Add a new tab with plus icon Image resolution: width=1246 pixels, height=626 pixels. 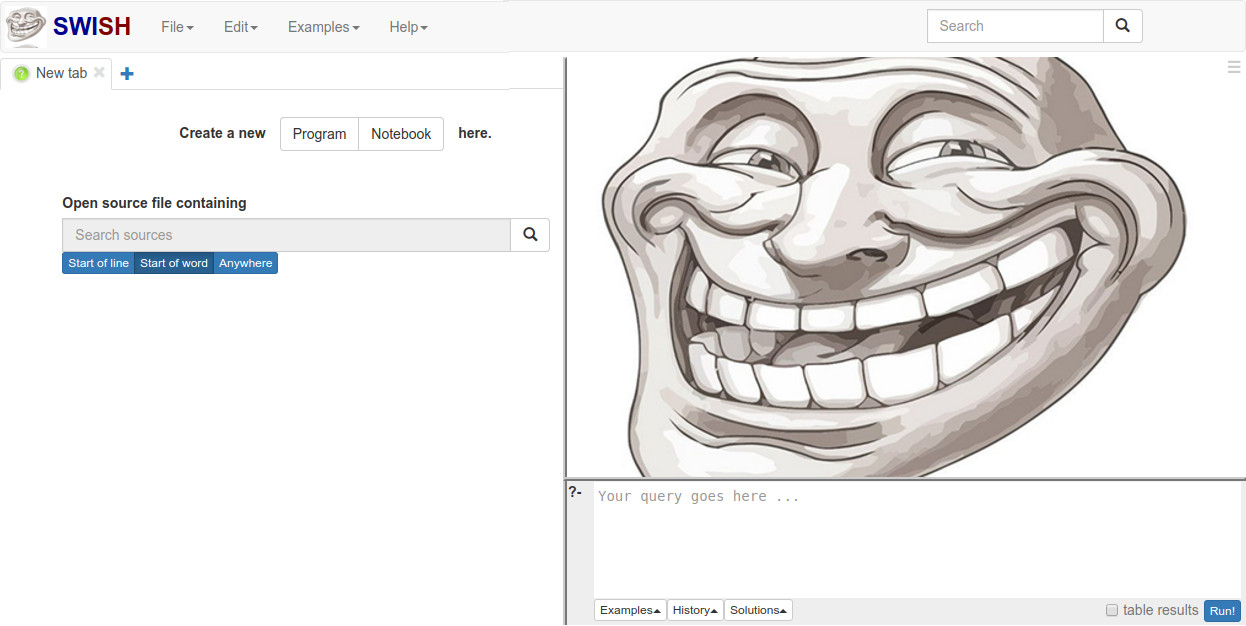coord(127,73)
